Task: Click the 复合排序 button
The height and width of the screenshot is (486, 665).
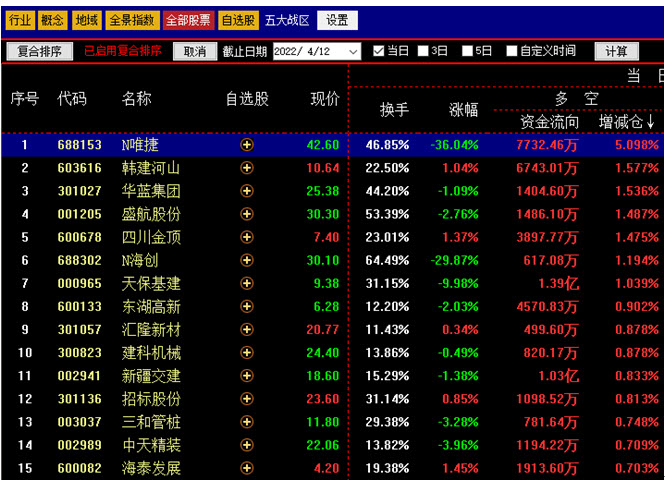Action: pos(39,52)
